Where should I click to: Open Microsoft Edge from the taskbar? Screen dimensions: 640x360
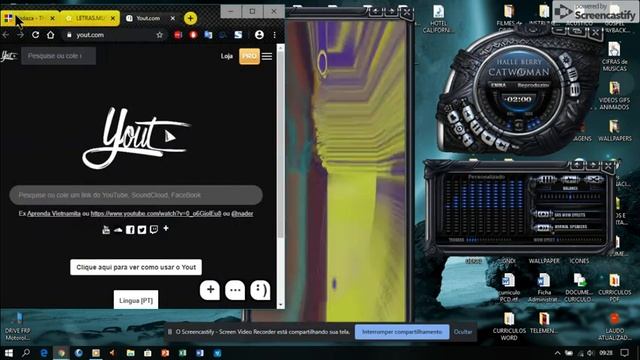pyautogui.click(x=44, y=353)
